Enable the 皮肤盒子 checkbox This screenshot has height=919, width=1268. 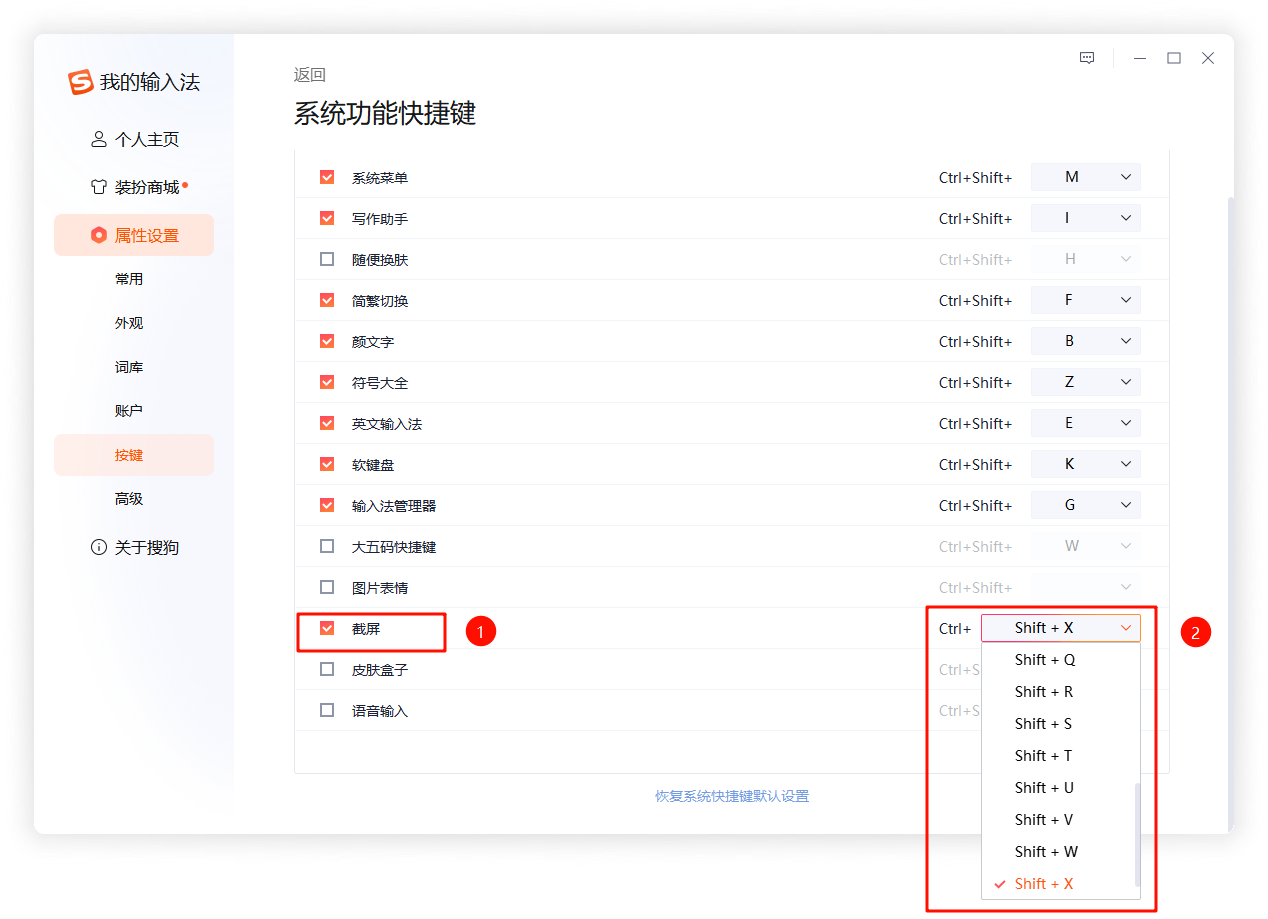[x=327, y=669]
